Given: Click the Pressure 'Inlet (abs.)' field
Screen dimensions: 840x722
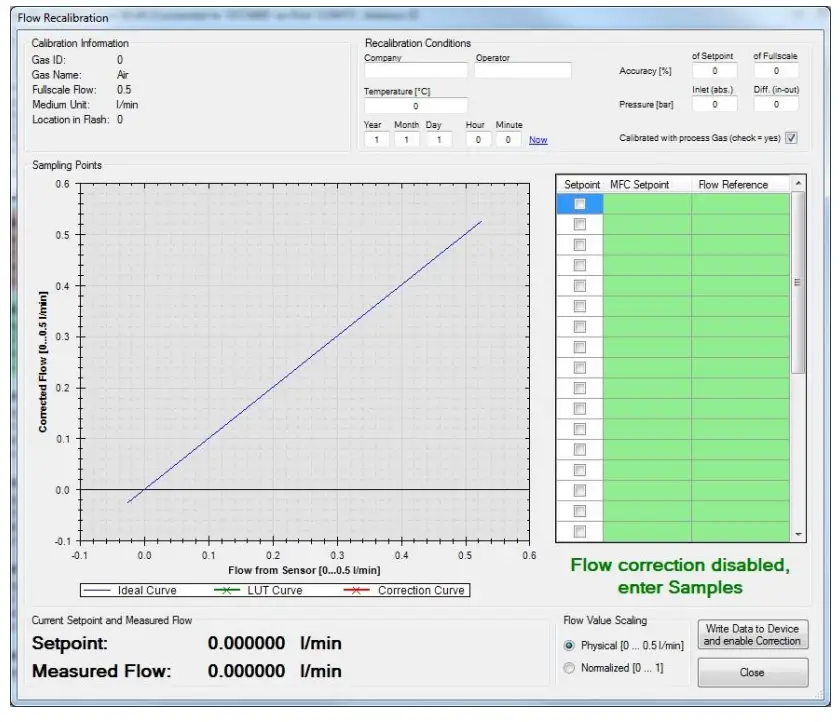Looking at the screenshot, I should (713, 103).
